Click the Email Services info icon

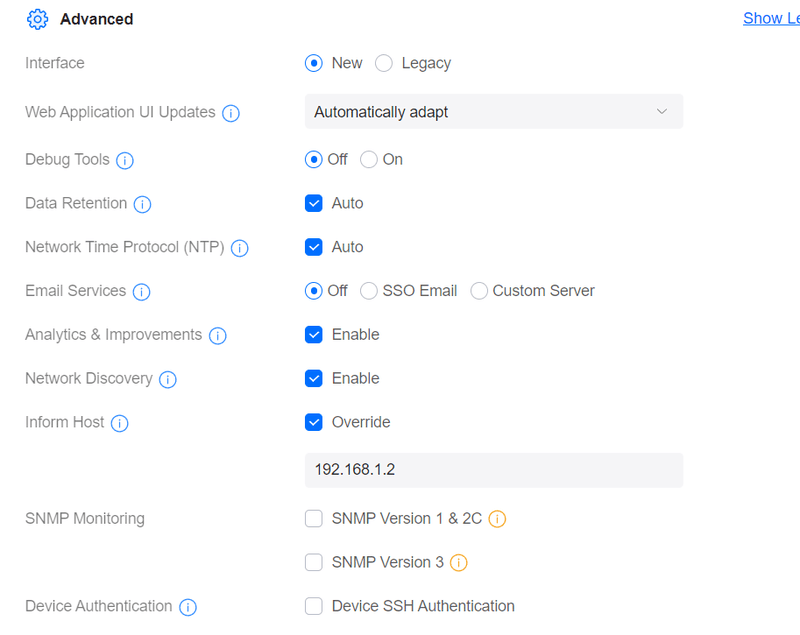click(x=141, y=292)
